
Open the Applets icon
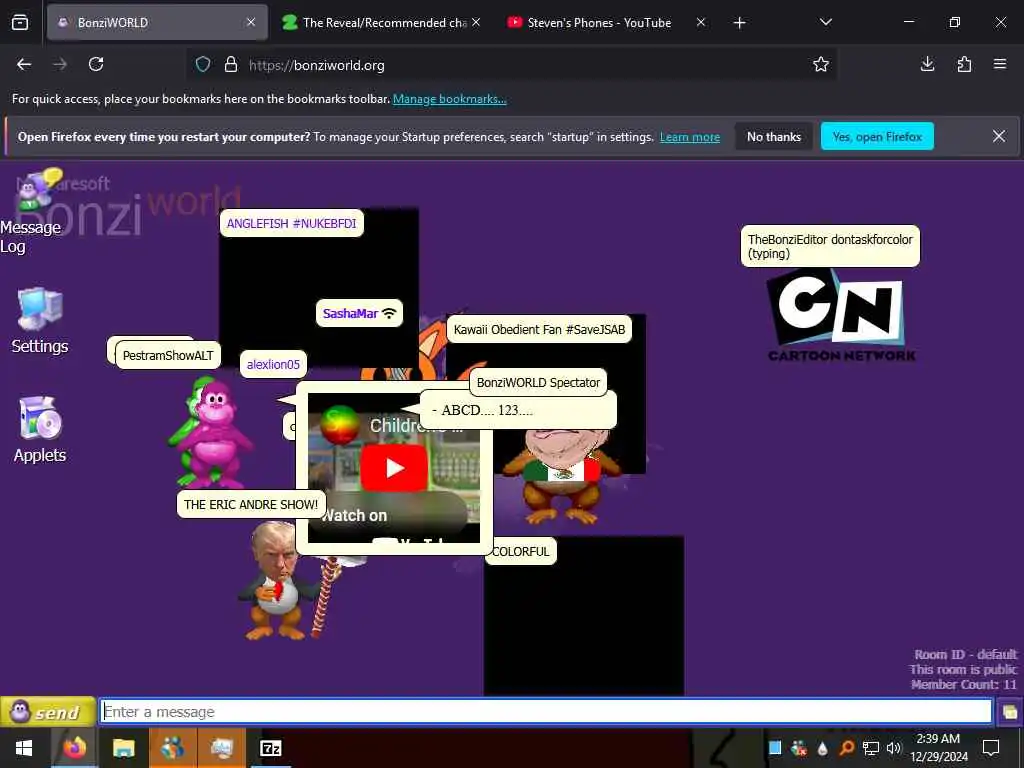[x=40, y=430]
